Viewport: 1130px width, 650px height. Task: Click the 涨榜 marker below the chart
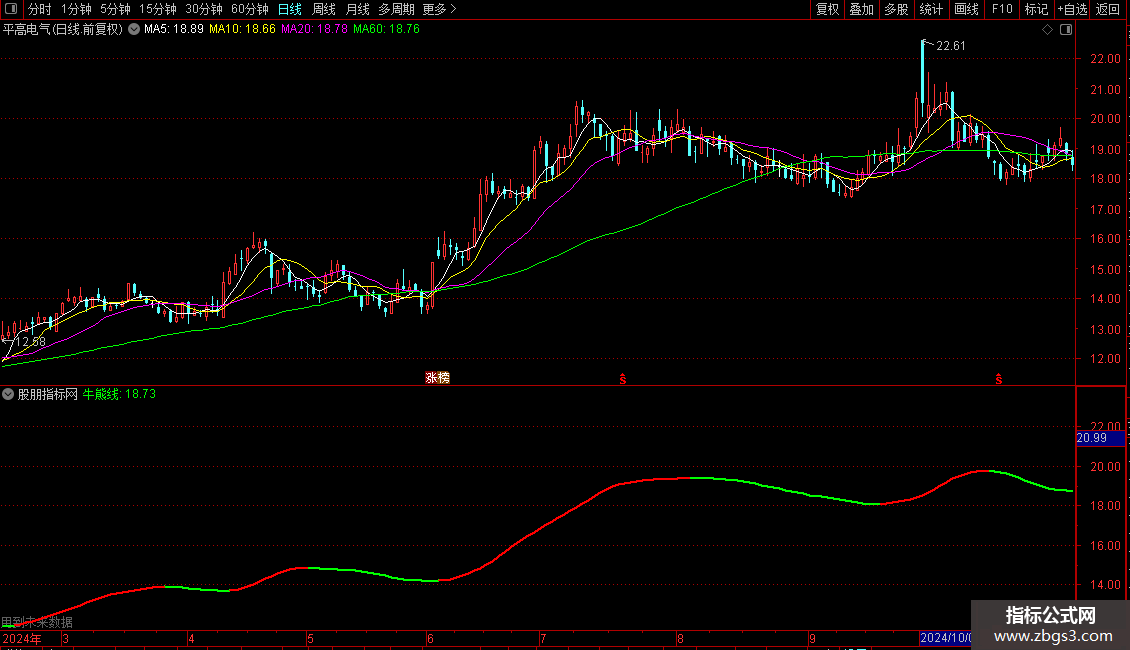[x=437, y=378]
